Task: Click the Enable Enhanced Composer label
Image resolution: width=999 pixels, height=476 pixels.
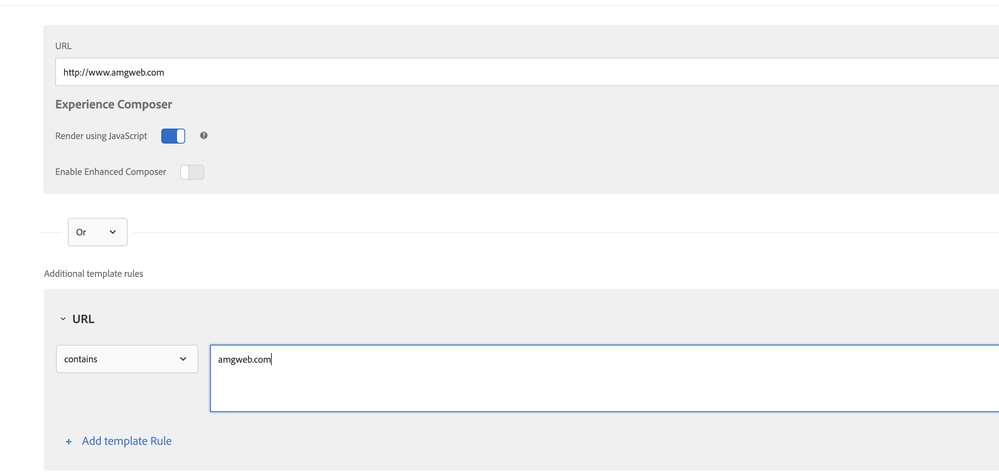Action: point(111,172)
